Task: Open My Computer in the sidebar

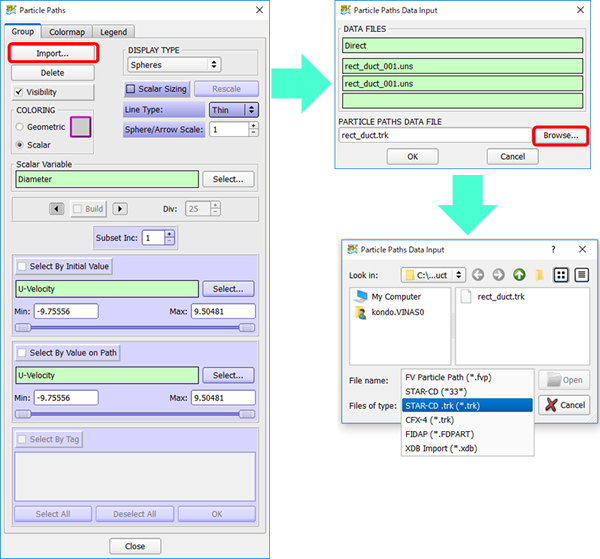Action: coord(397,296)
